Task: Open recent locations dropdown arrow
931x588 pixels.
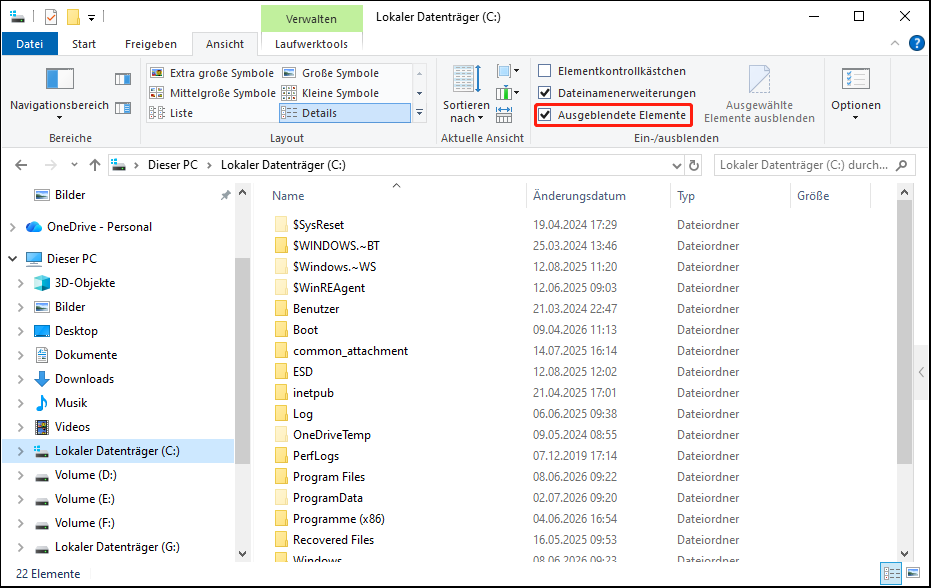Action: point(74,165)
